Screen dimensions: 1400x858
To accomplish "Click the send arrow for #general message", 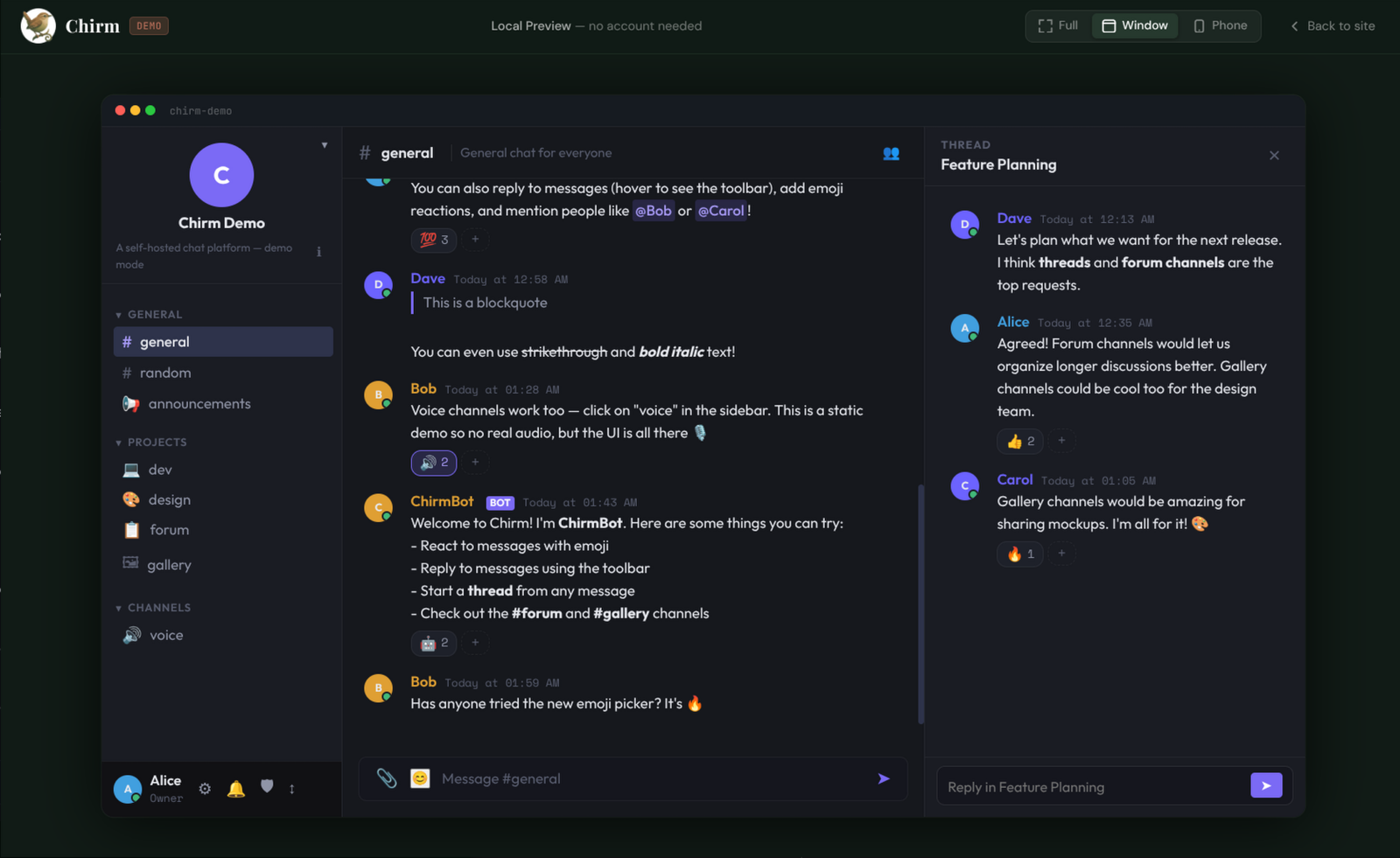I will point(884,778).
